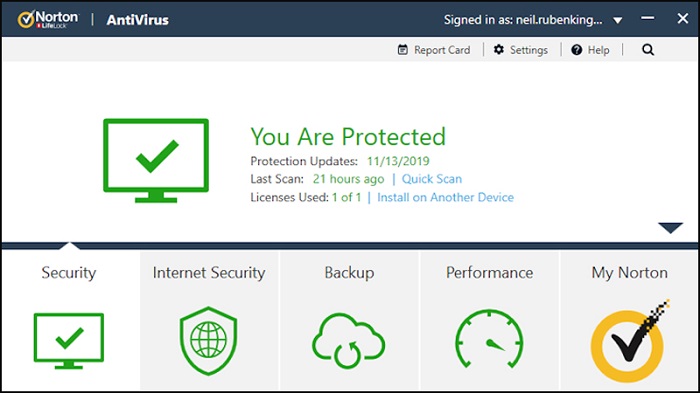Image resolution: width=700 pixels, height=393 pixels.
Task: Open search with the magnifier icon
Action: (x=648, y=50)
